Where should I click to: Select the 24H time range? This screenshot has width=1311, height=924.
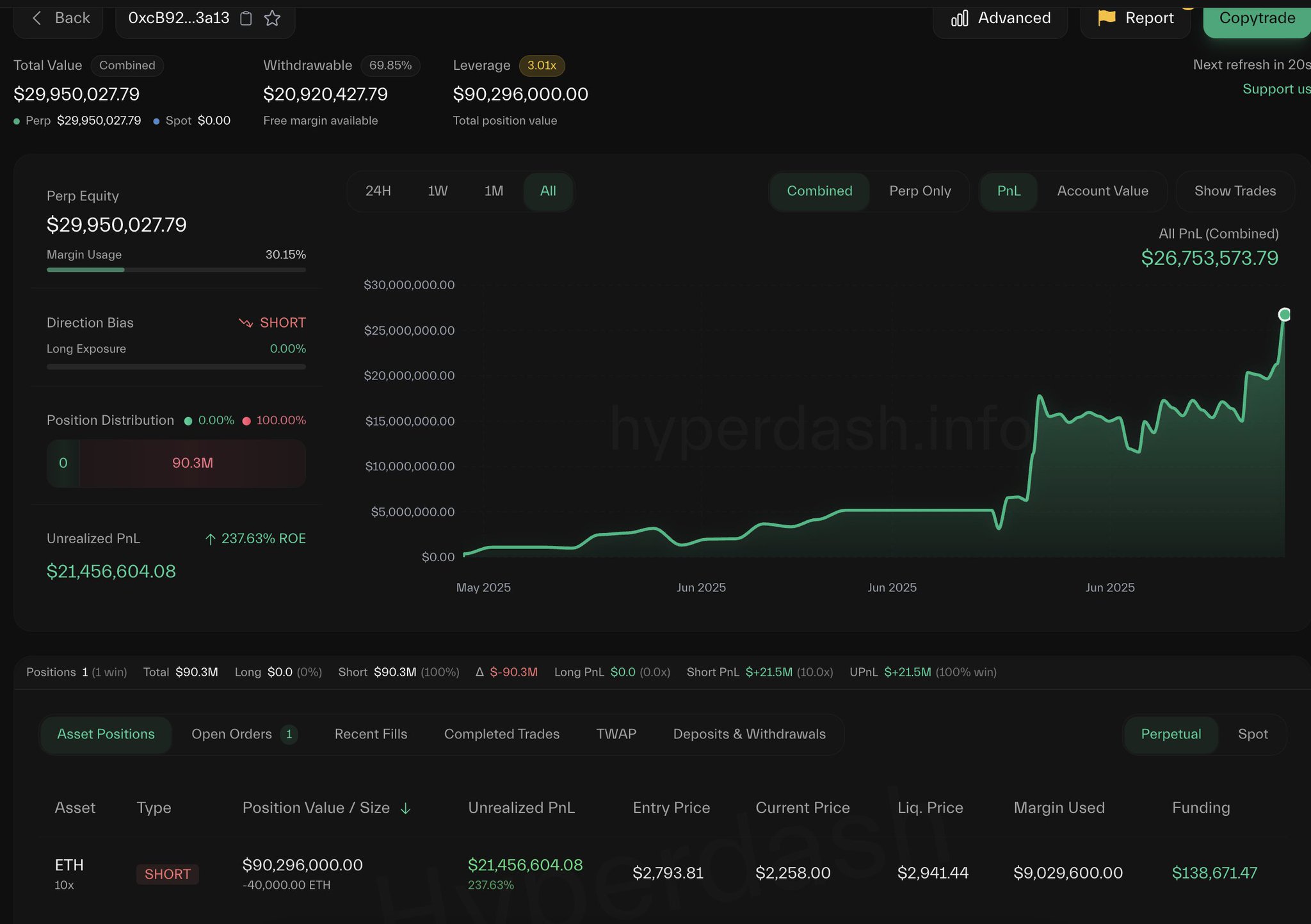click(x=378, y=191)
